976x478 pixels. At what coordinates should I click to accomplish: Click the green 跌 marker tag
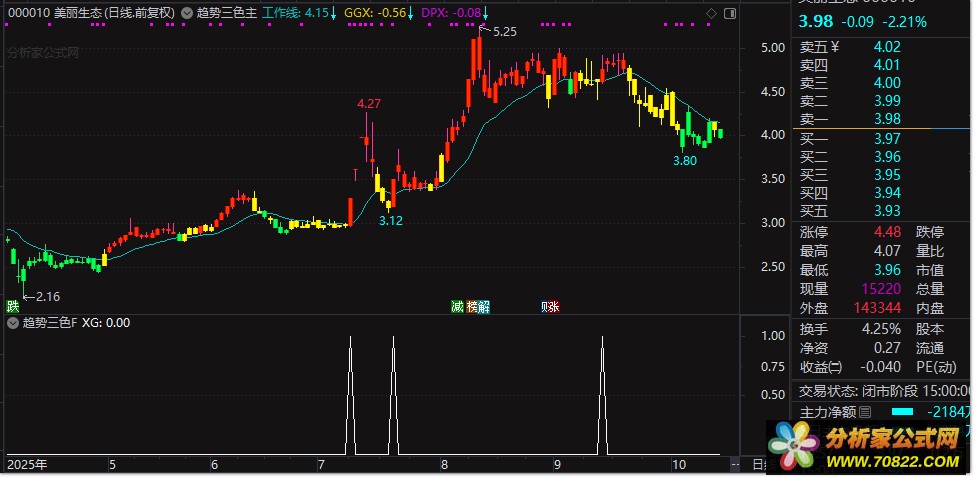pyautogui.click(x=12, y=306)
